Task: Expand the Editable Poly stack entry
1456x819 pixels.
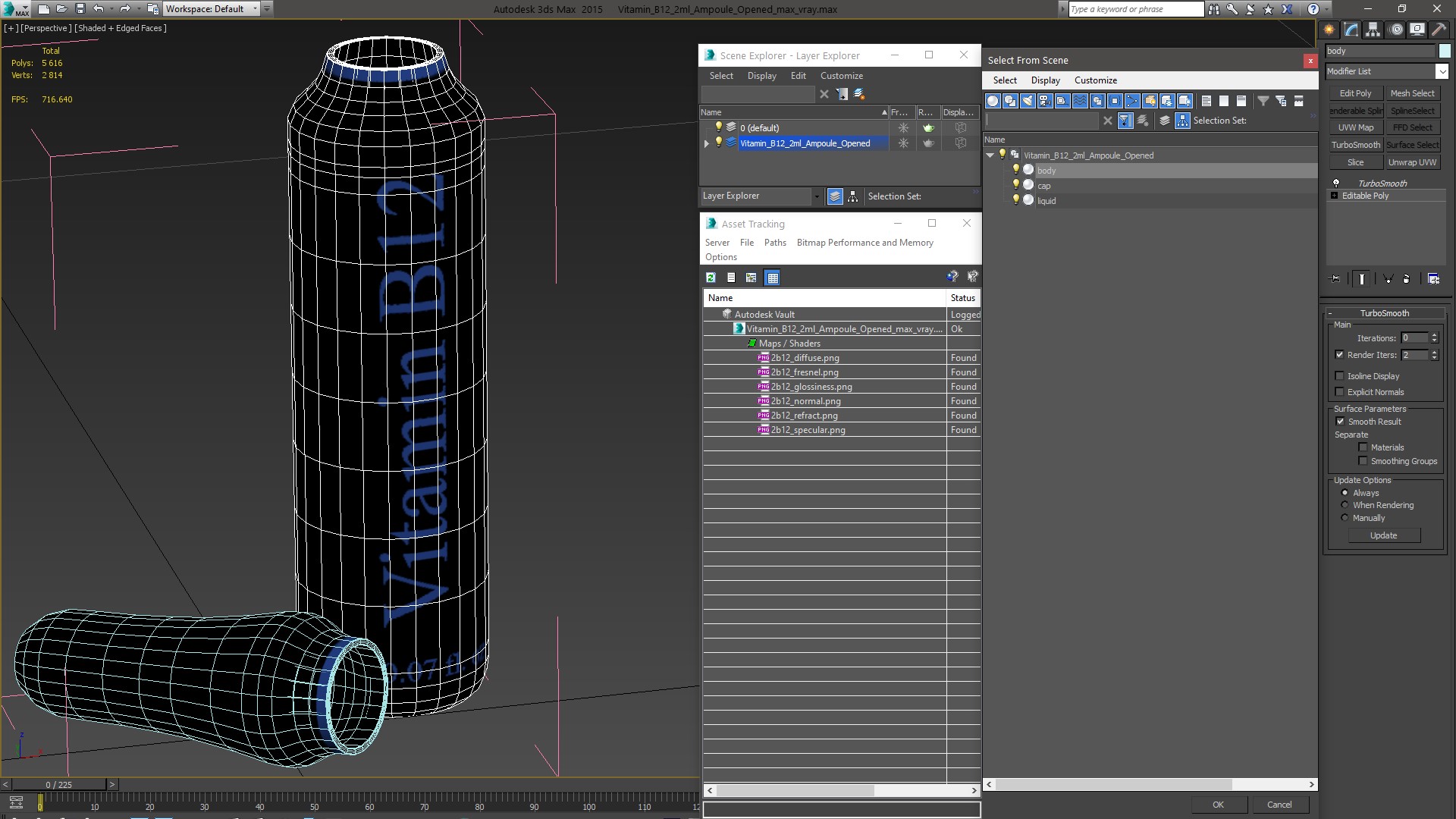Action: click(1335, 196)
